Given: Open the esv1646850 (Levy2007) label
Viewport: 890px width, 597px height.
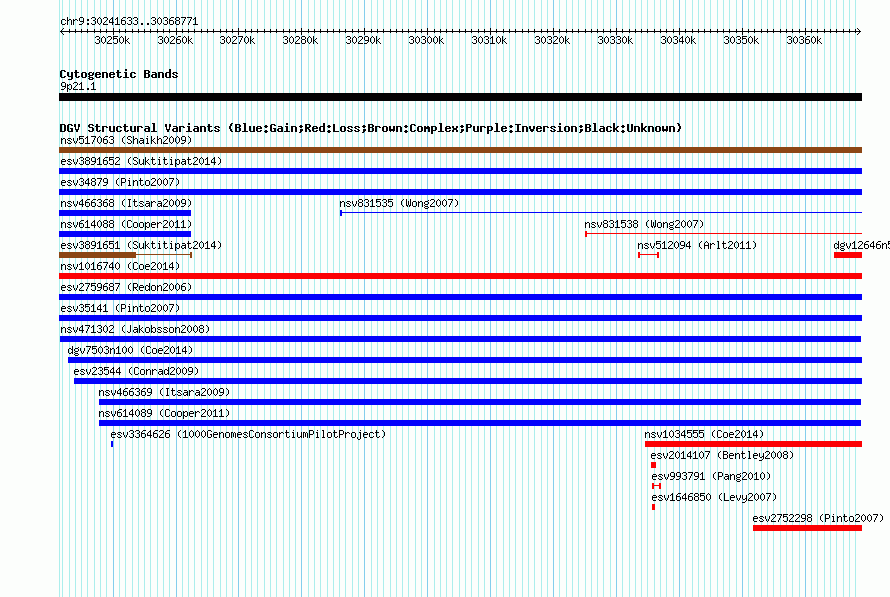Looking at the screenshot, I should coord(714,497).
